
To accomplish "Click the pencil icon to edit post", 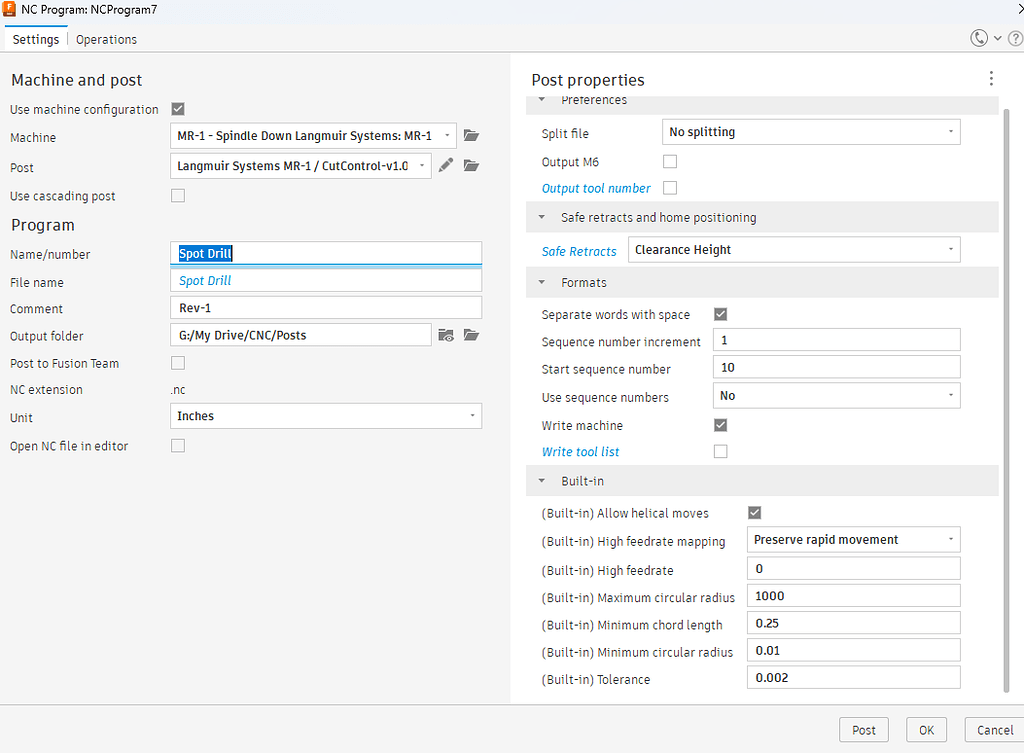I will (x=446, y=166).
